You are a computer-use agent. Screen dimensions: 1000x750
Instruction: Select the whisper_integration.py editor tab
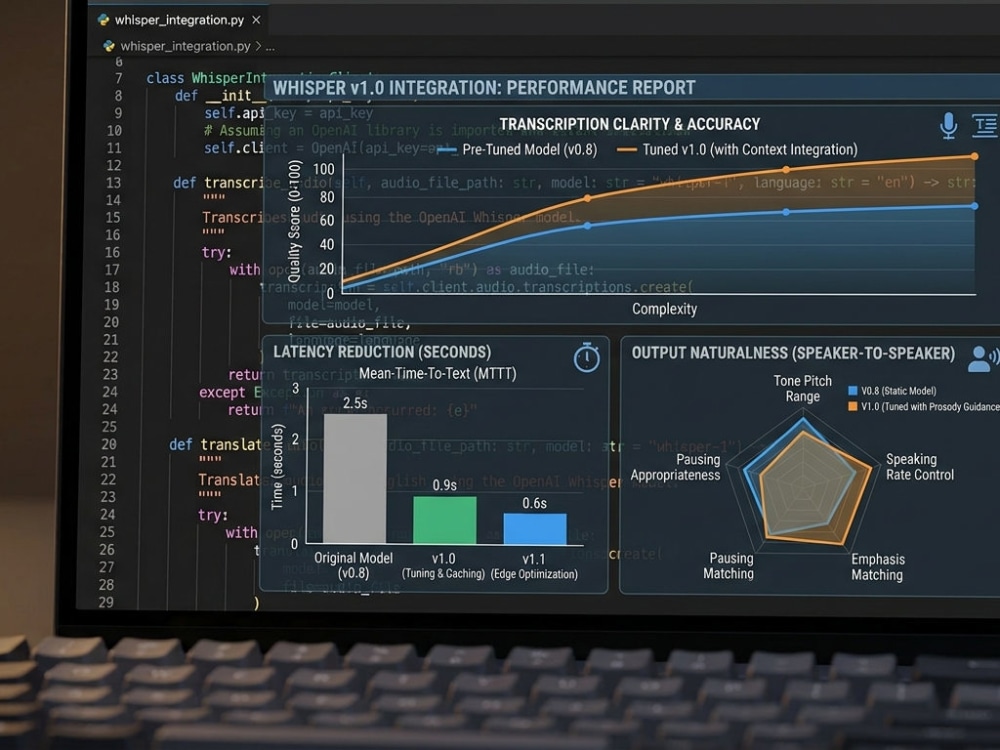(x=179, y=20)
